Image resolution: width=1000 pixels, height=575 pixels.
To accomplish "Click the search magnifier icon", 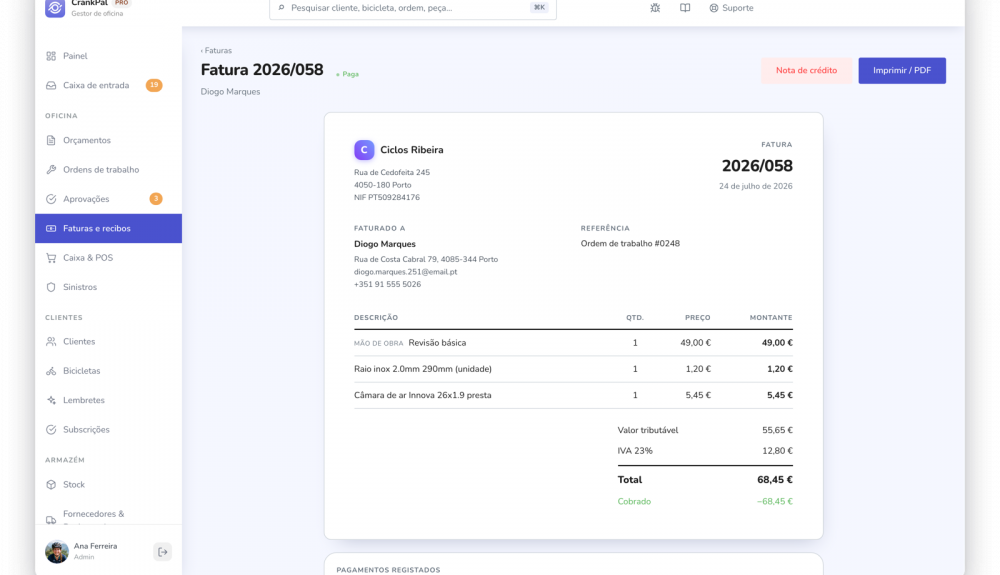I will (281, 8).
